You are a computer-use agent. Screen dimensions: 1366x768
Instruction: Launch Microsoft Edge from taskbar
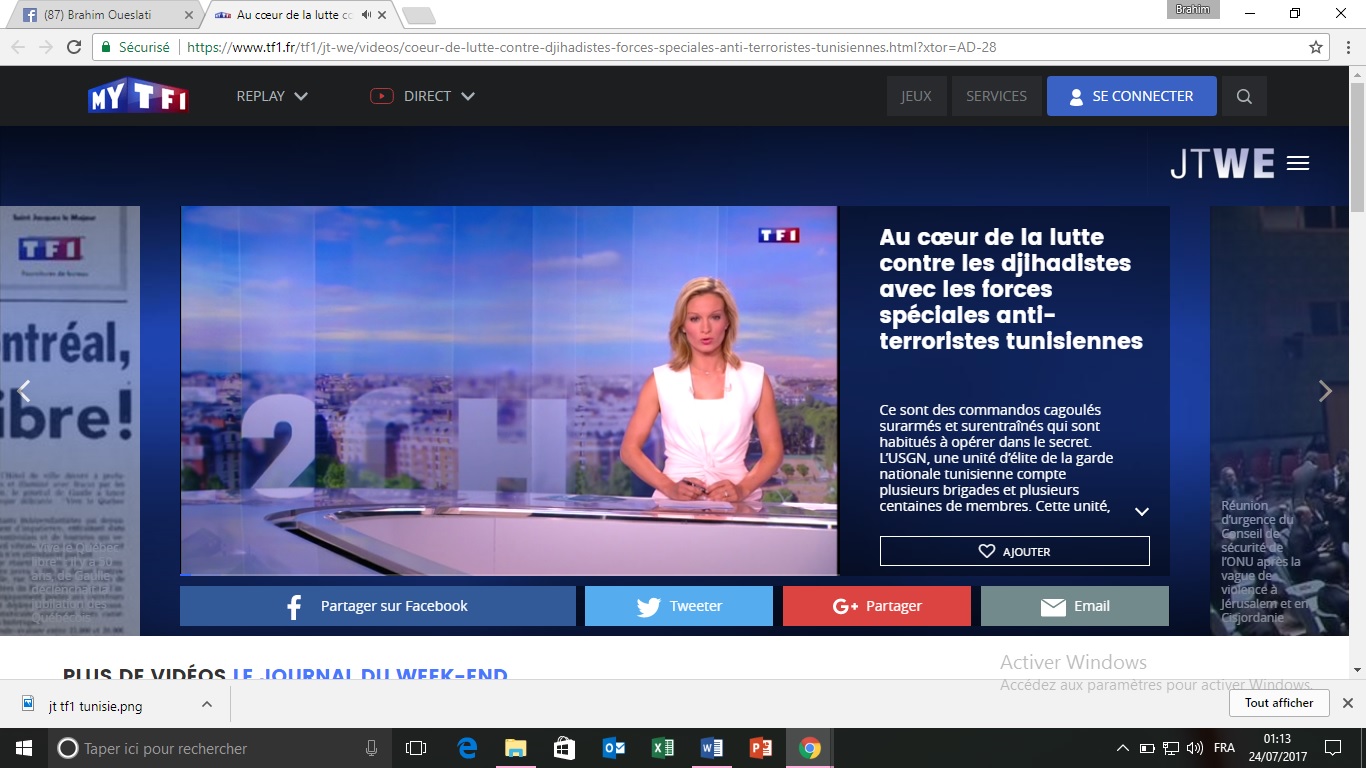click(x=467, y=748)
